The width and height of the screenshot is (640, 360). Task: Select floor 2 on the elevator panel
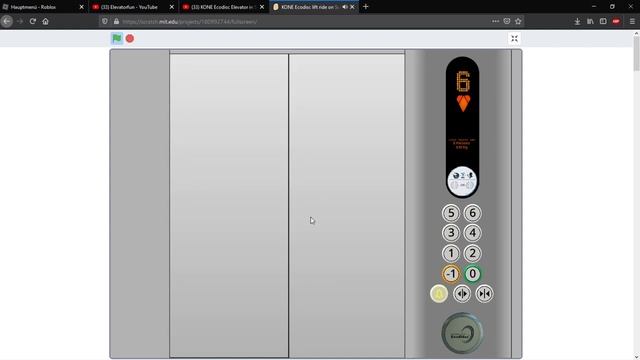[x=473, y=253]
